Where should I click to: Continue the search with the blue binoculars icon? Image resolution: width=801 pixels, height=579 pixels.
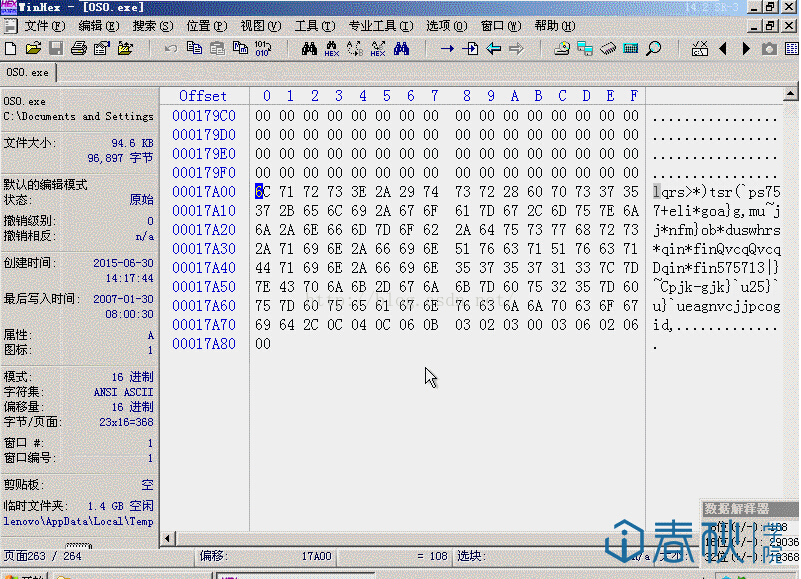point(402,49)
